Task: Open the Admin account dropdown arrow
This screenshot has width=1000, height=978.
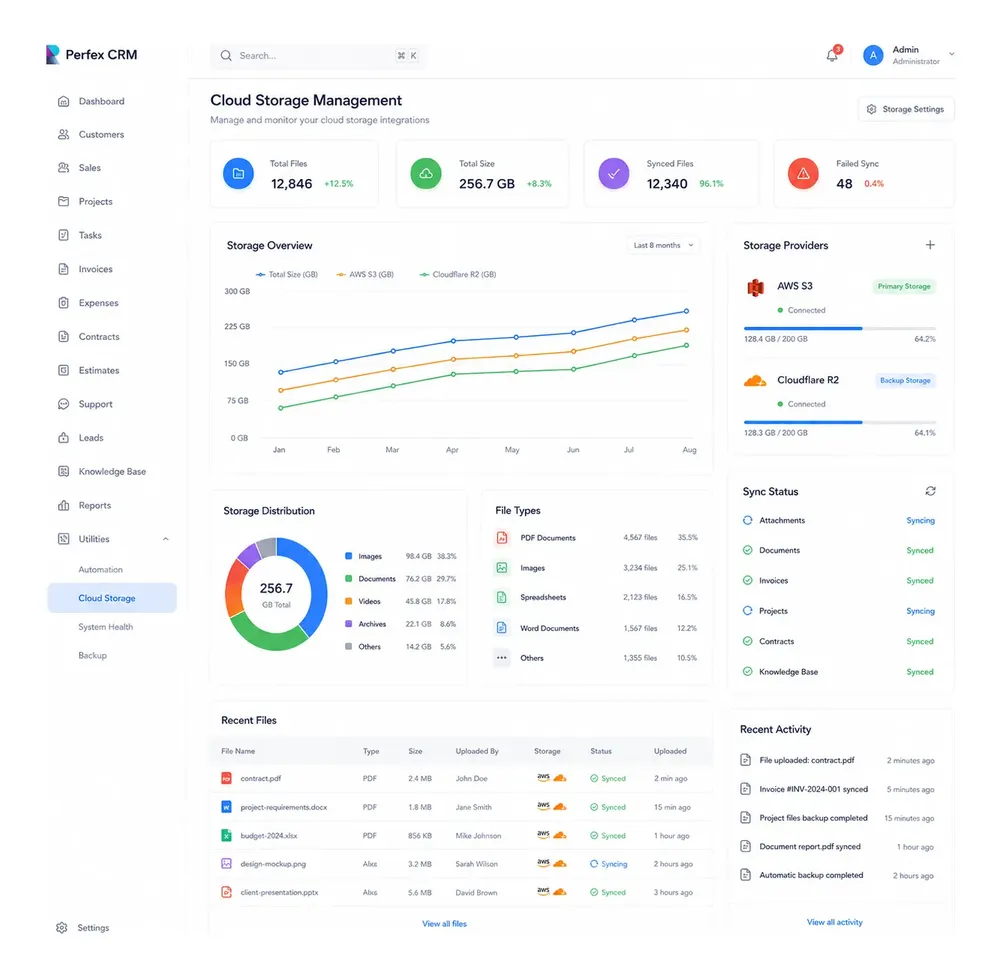Action: coord(952,55)
